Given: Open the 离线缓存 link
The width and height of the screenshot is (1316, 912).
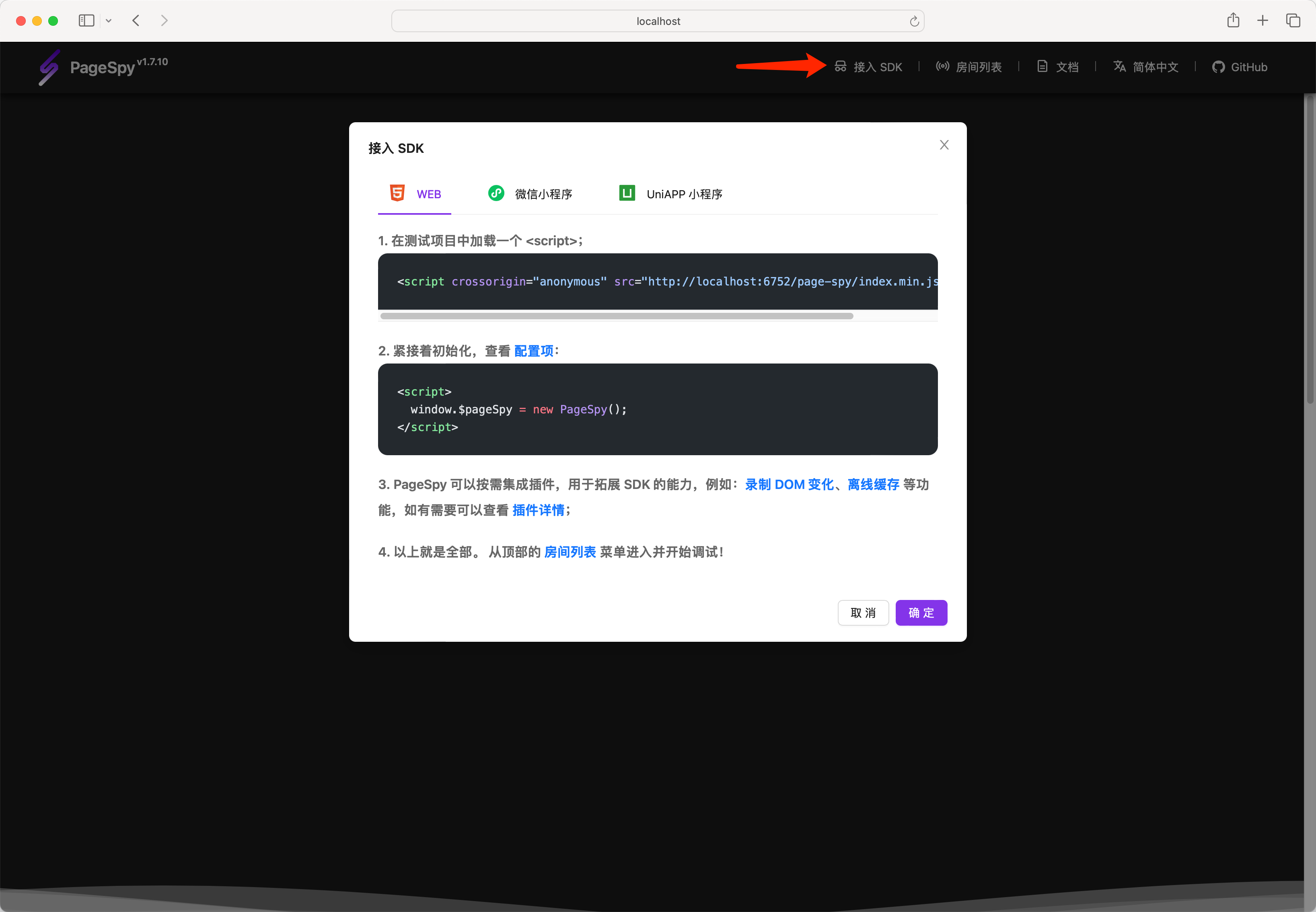Looking at the screenshot, I should pos(873,485).
